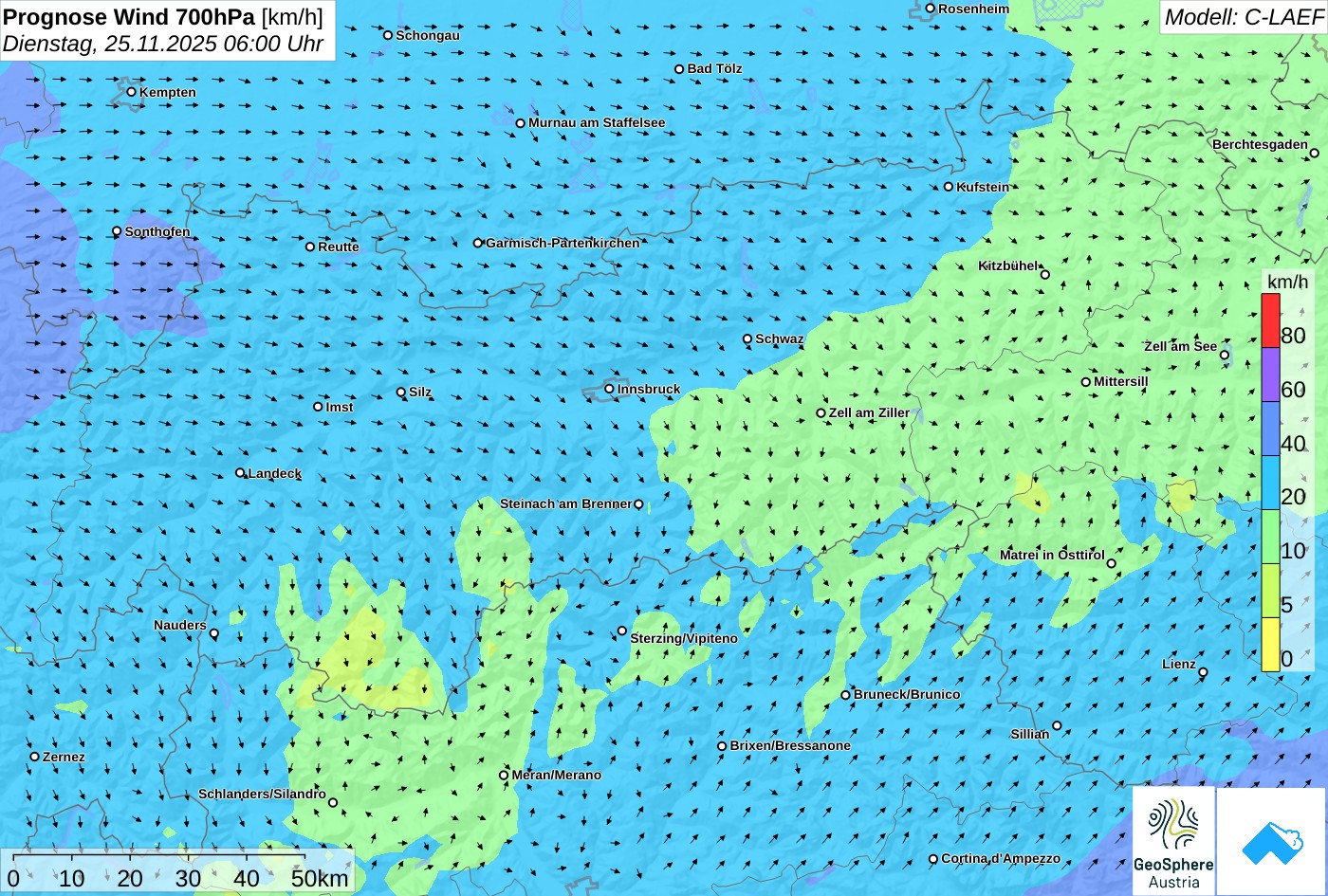
Task: Click the Mittersill map marker
Action: click(1086, 382)
